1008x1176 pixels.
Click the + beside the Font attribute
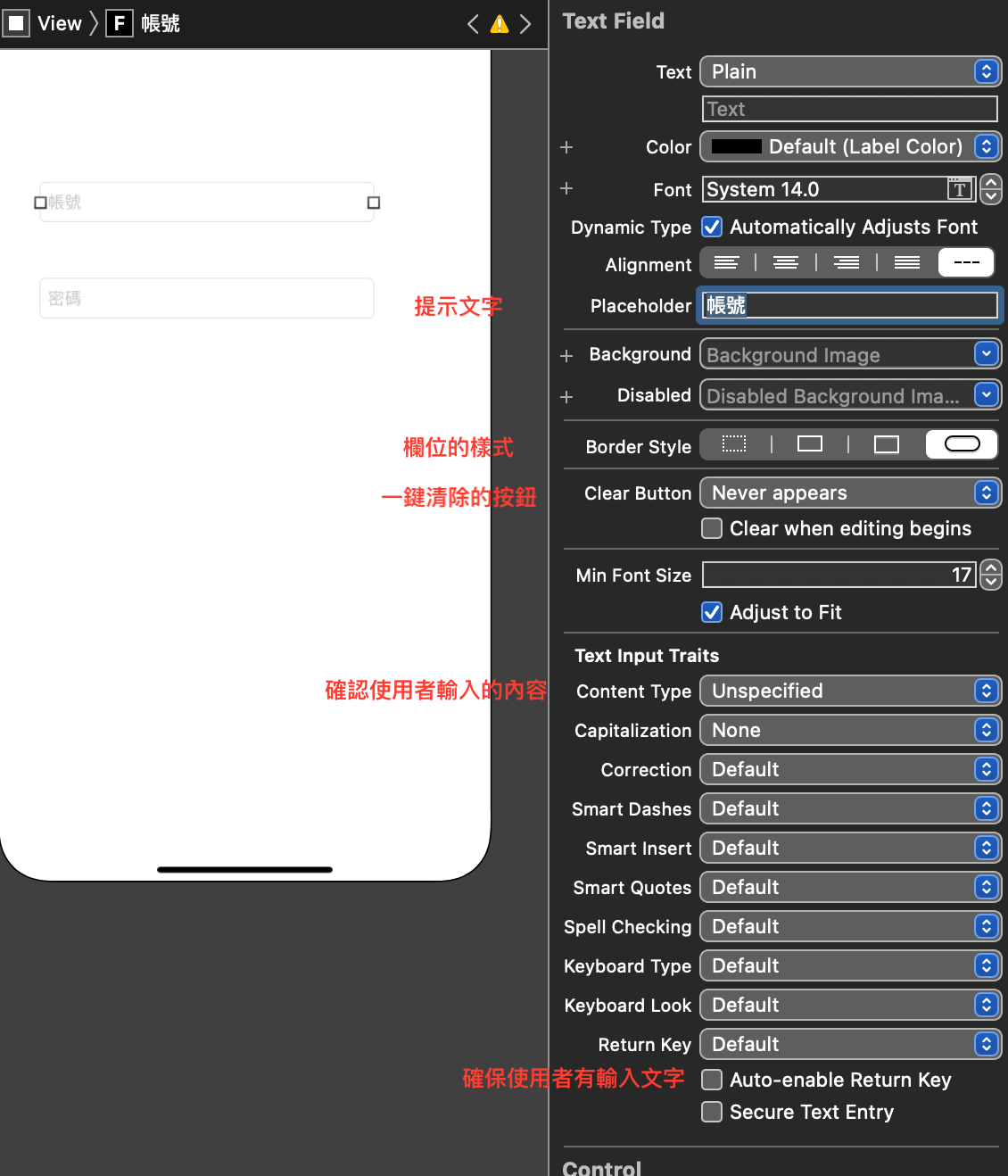coord(566,188)
